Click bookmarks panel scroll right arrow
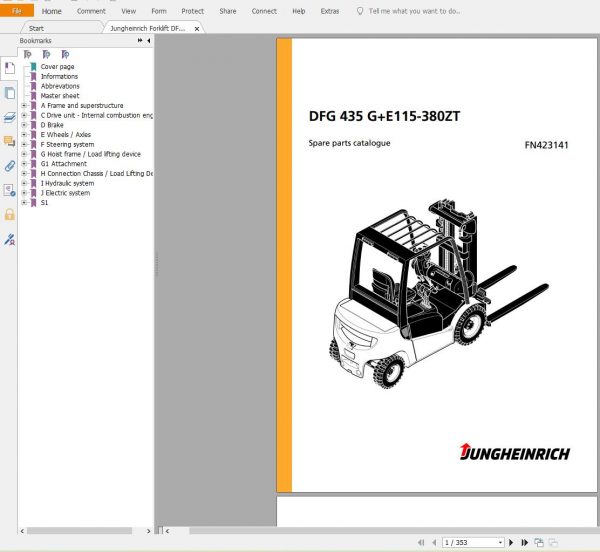Viewport: 600px width, 552px height. point(148,531)
